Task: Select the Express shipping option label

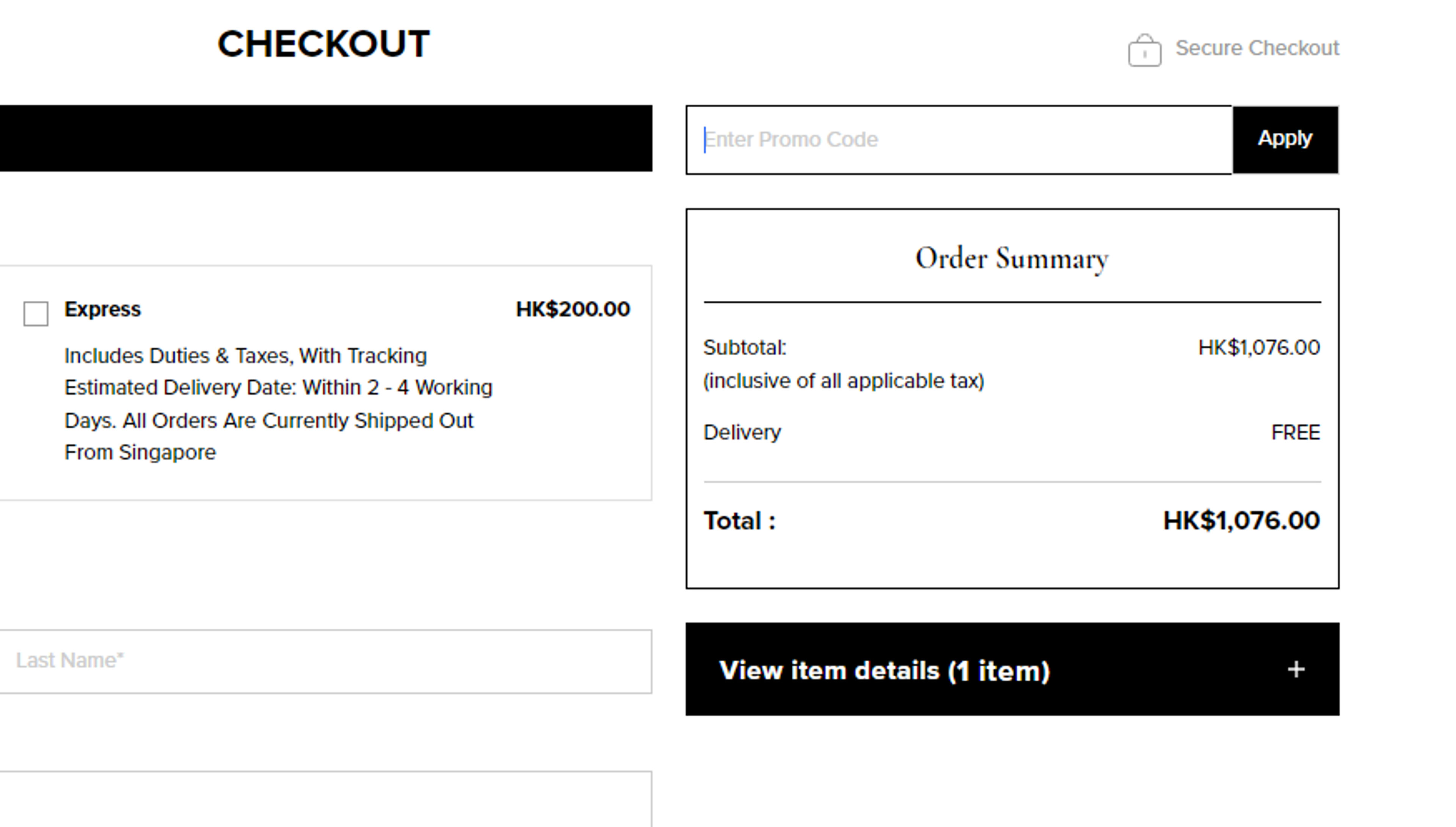Action: [x=103, y=309]
